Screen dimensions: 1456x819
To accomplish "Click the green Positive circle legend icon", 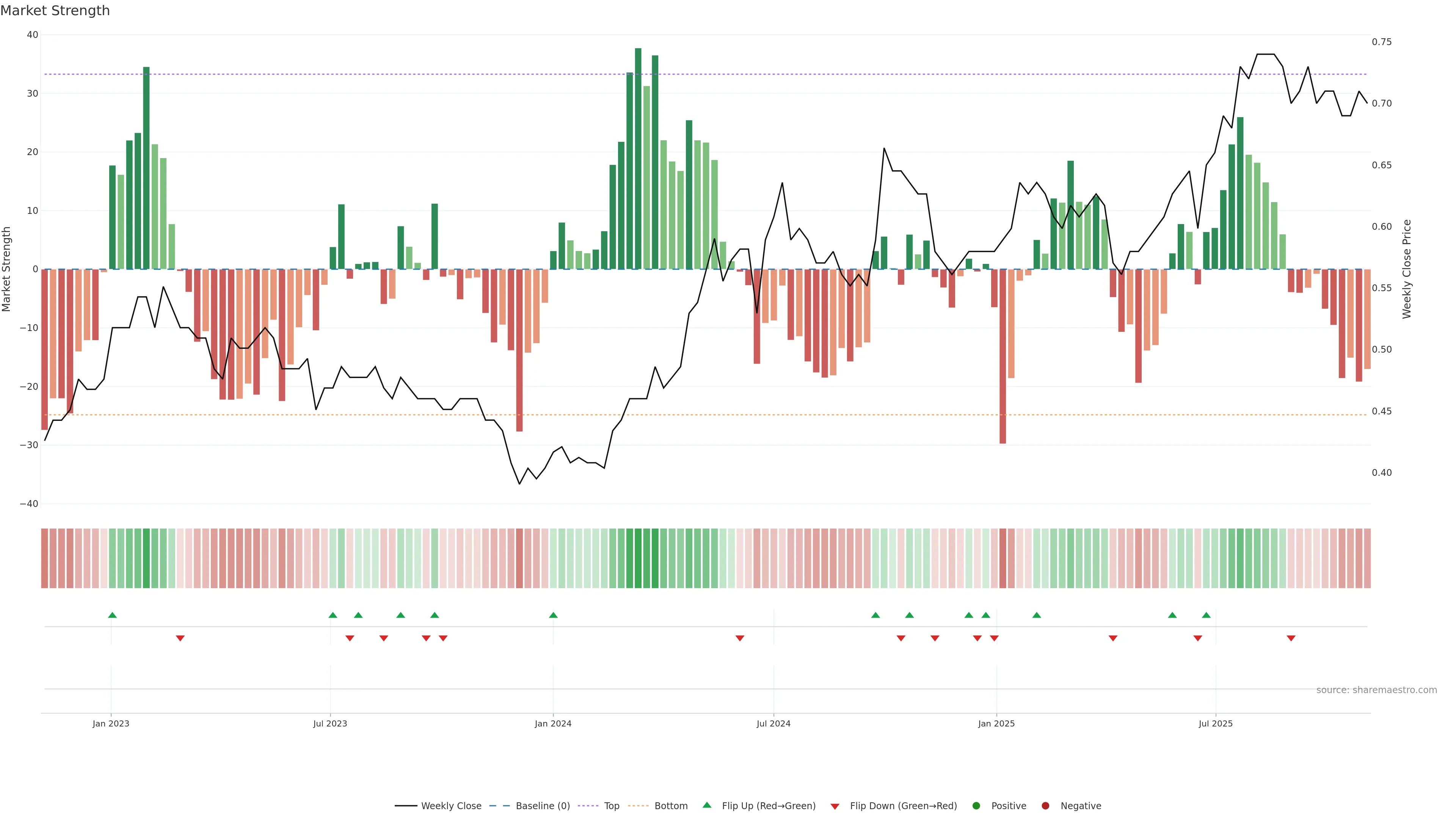I will (x=976, y=806).
